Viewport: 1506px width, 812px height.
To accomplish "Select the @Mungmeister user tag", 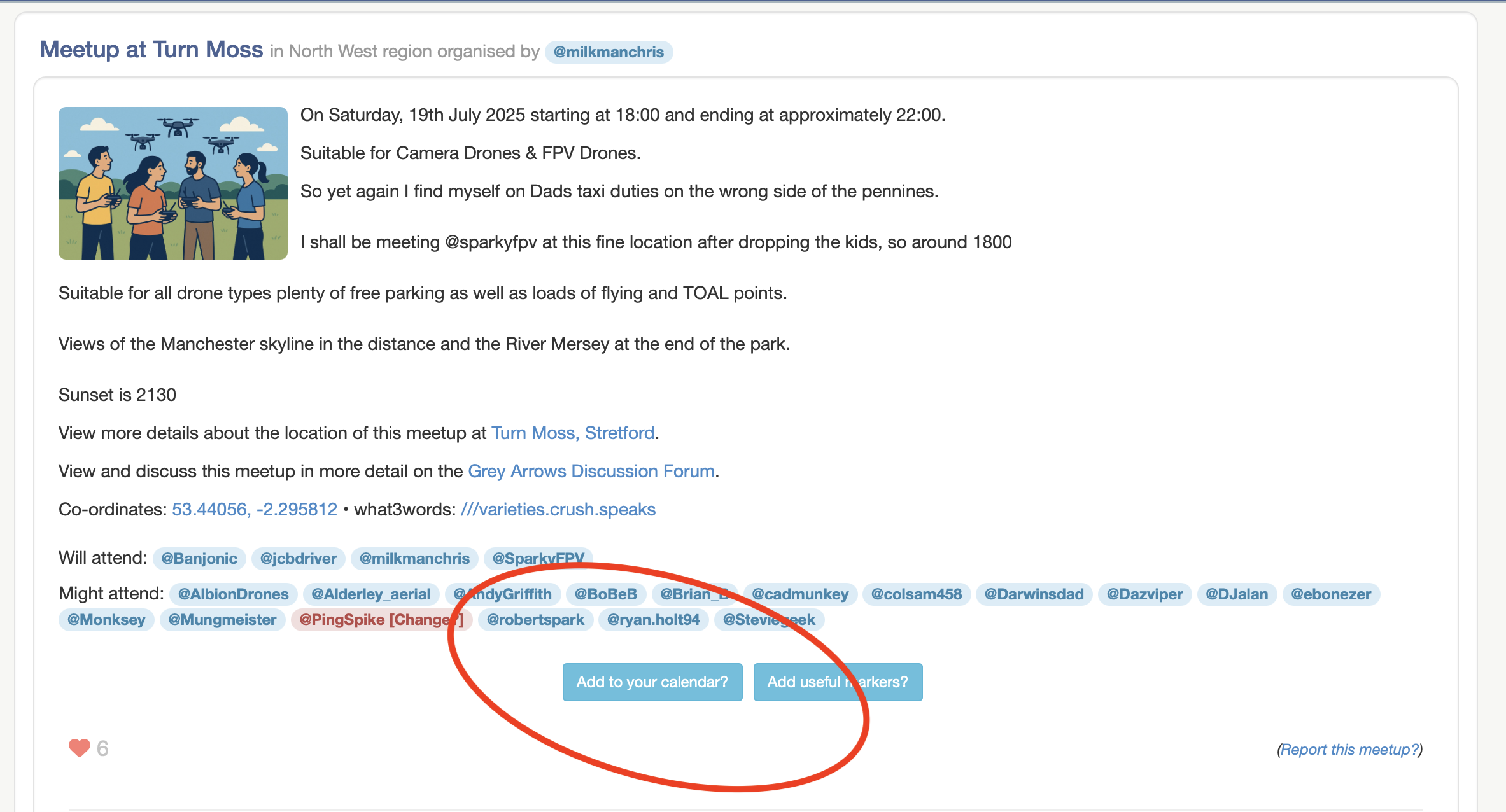I will tap(222, 619).
